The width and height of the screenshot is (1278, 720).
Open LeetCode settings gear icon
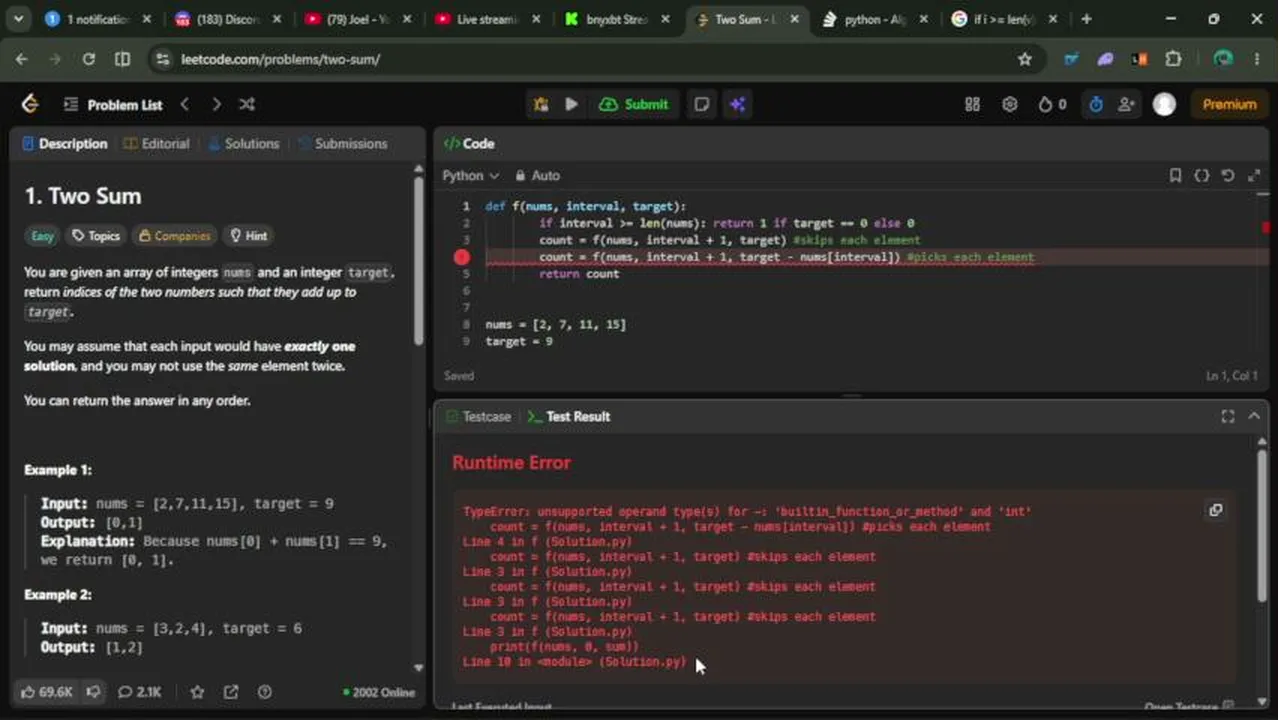click(x=1010, y=104)
